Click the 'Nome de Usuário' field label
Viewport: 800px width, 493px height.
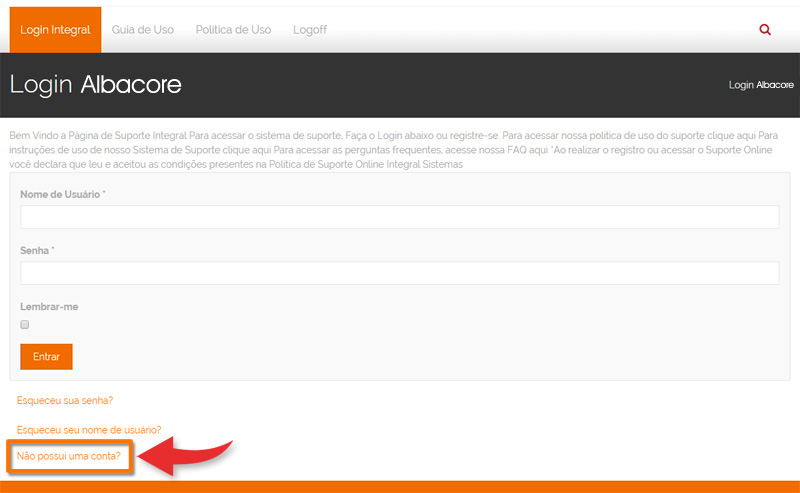pos(62,194)
